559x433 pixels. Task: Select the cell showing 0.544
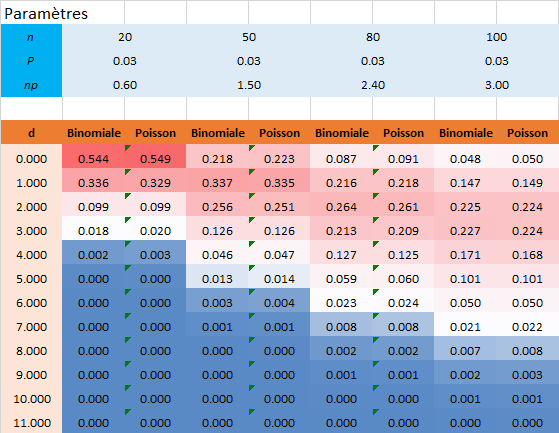[x=93, y=159]
